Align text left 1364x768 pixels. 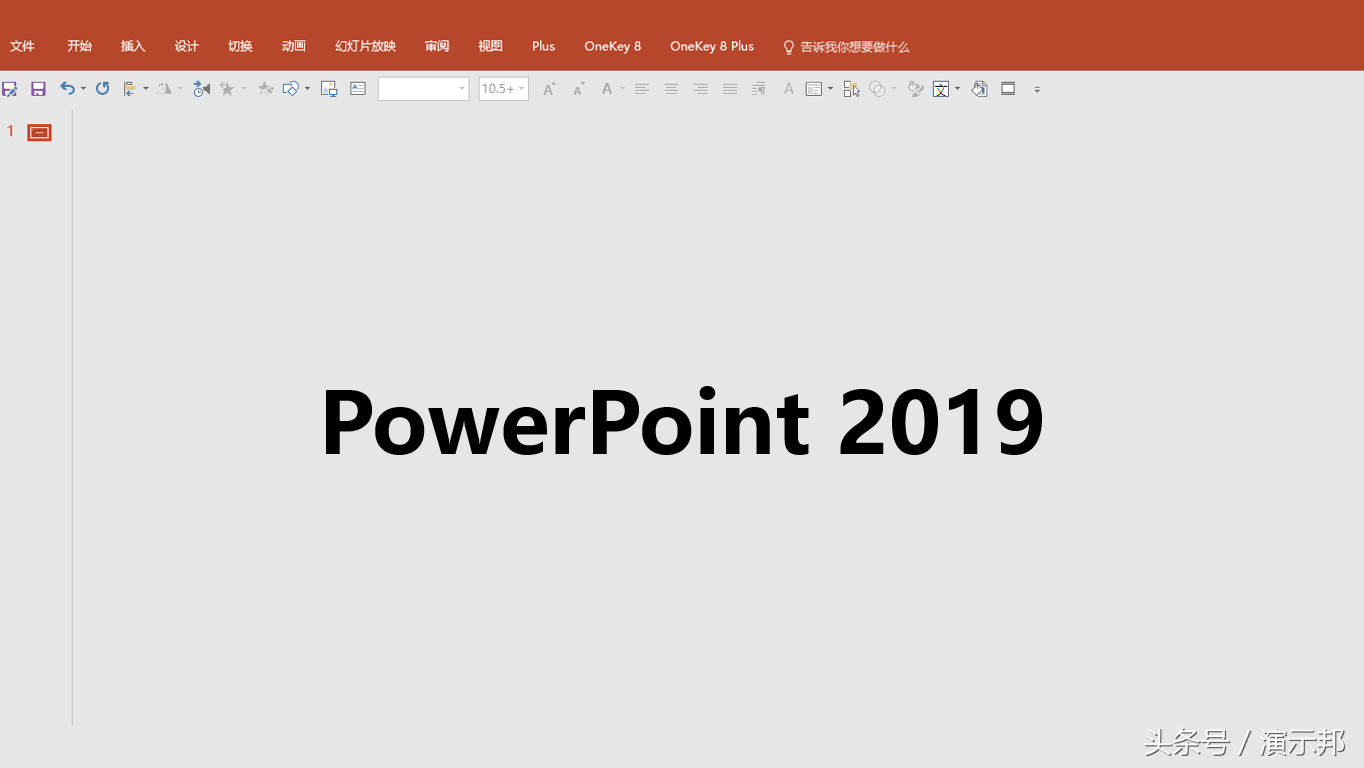642,89
